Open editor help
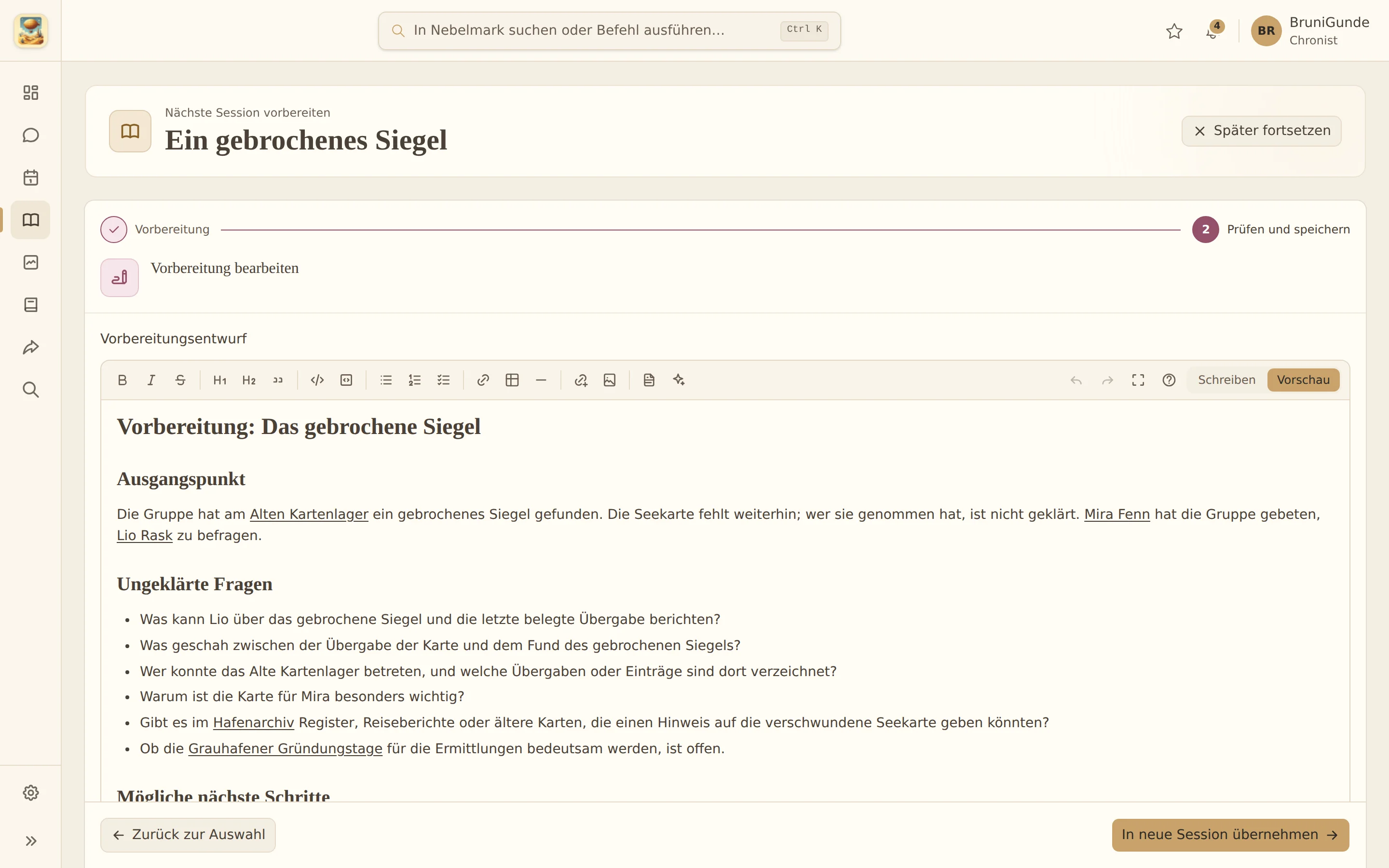Image resolution: width=1389 pixels, height=868 pixels. click(x=1169, y=380)
